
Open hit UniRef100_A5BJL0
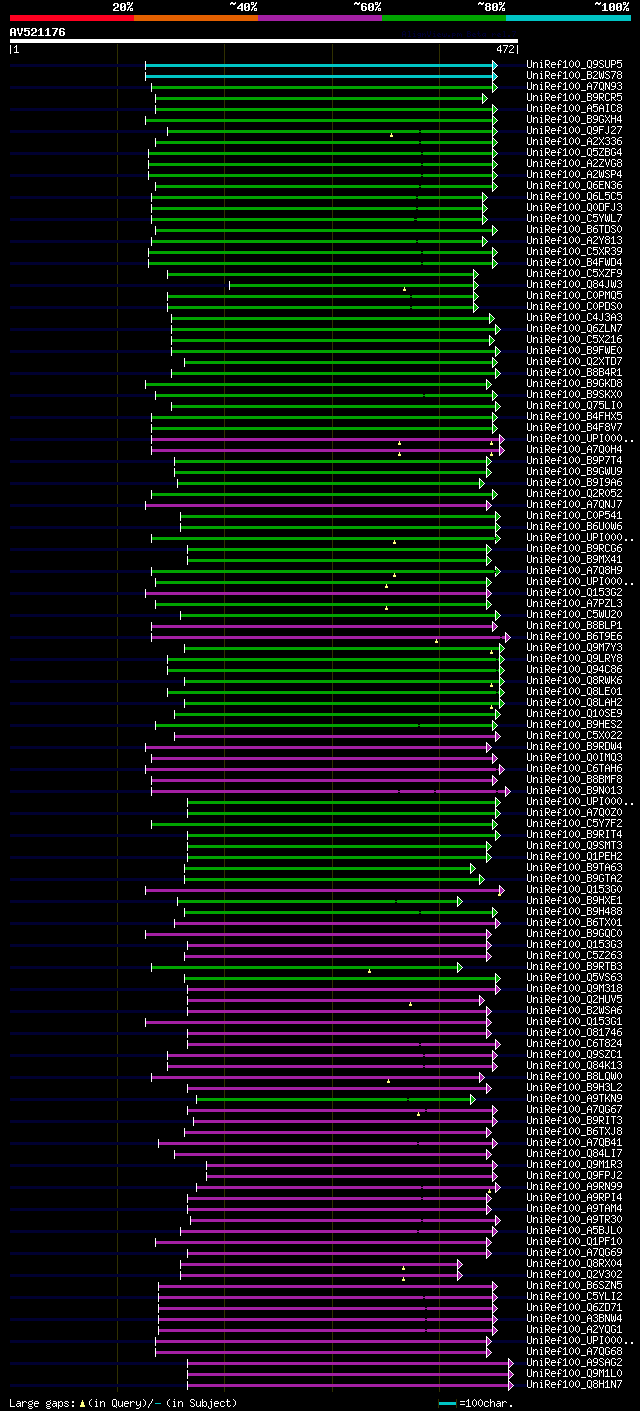coord(574,1231)
